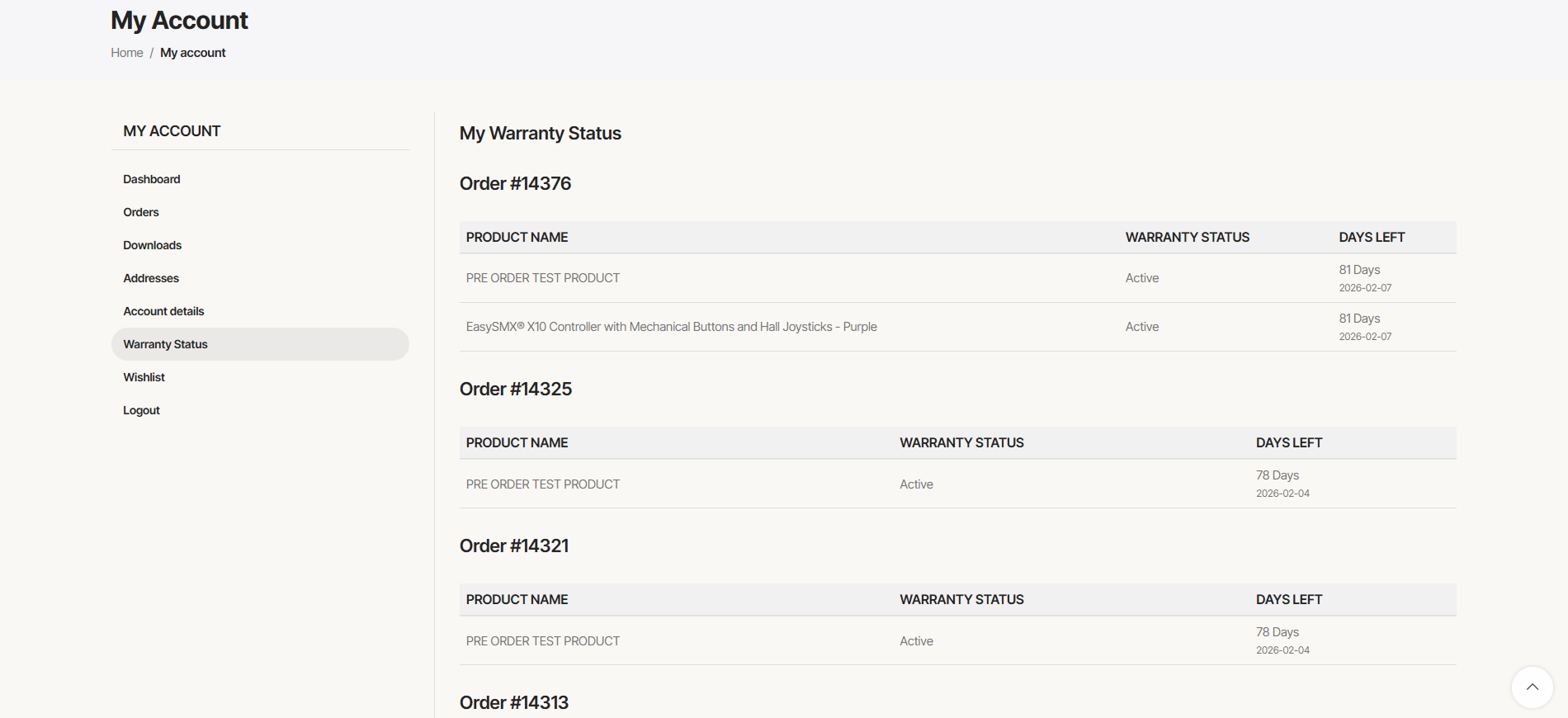Open the Addresses page
This screenshot has width=1568, height=718.
point(151,278)
